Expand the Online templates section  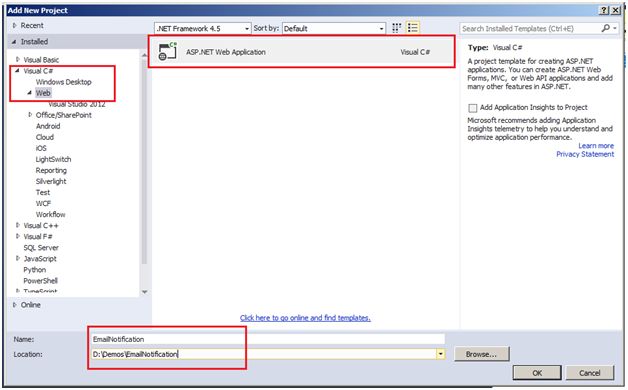pos(14,305)
